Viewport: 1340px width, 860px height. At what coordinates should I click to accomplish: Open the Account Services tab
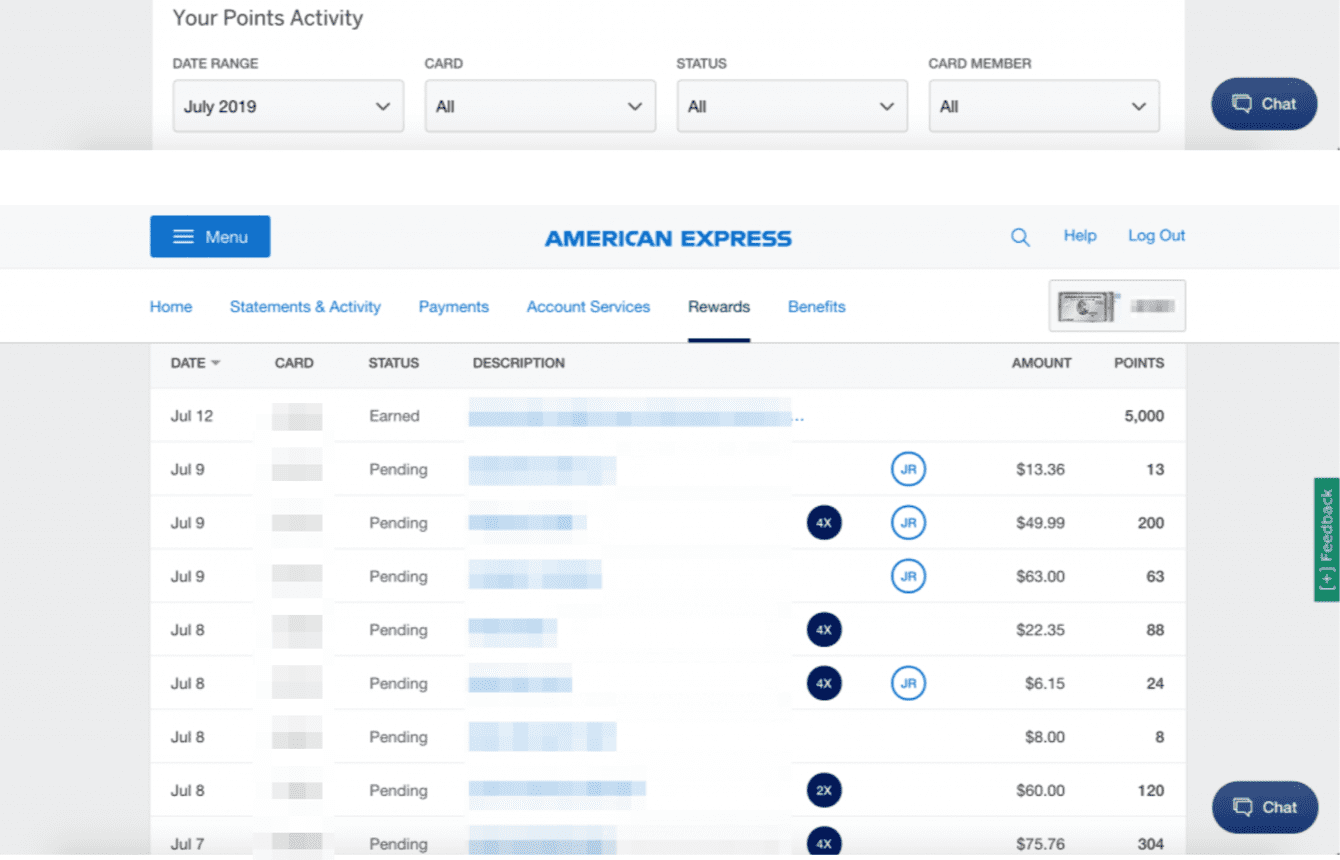(x=588, y=307)
